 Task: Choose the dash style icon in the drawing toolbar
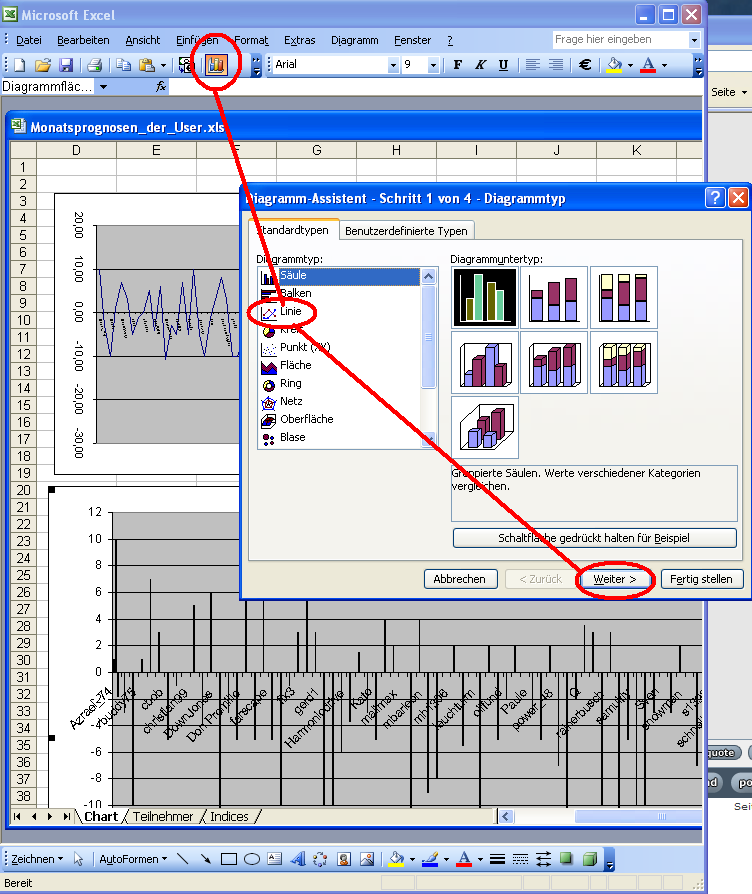click(520, 859)
